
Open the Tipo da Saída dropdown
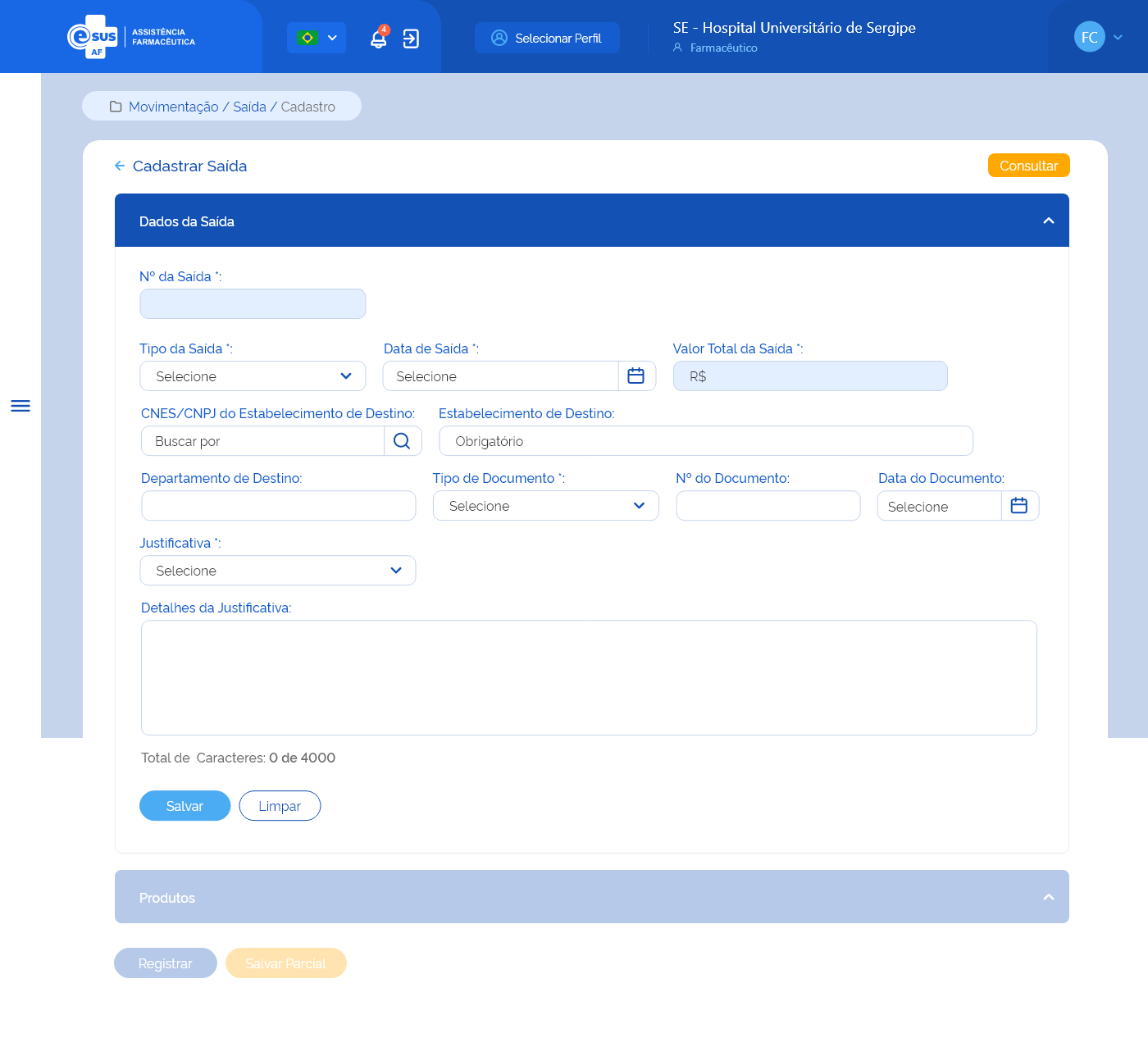pos(253,376)
